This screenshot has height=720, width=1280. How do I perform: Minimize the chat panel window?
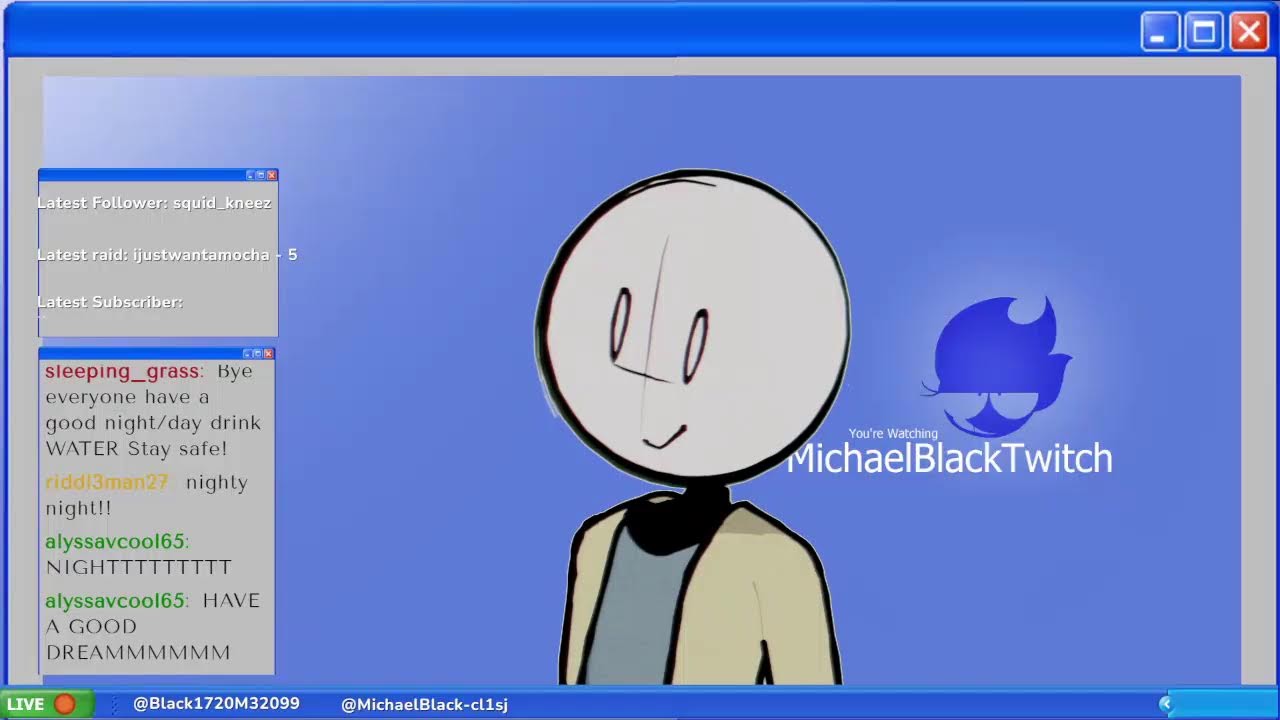pos(247,353)
